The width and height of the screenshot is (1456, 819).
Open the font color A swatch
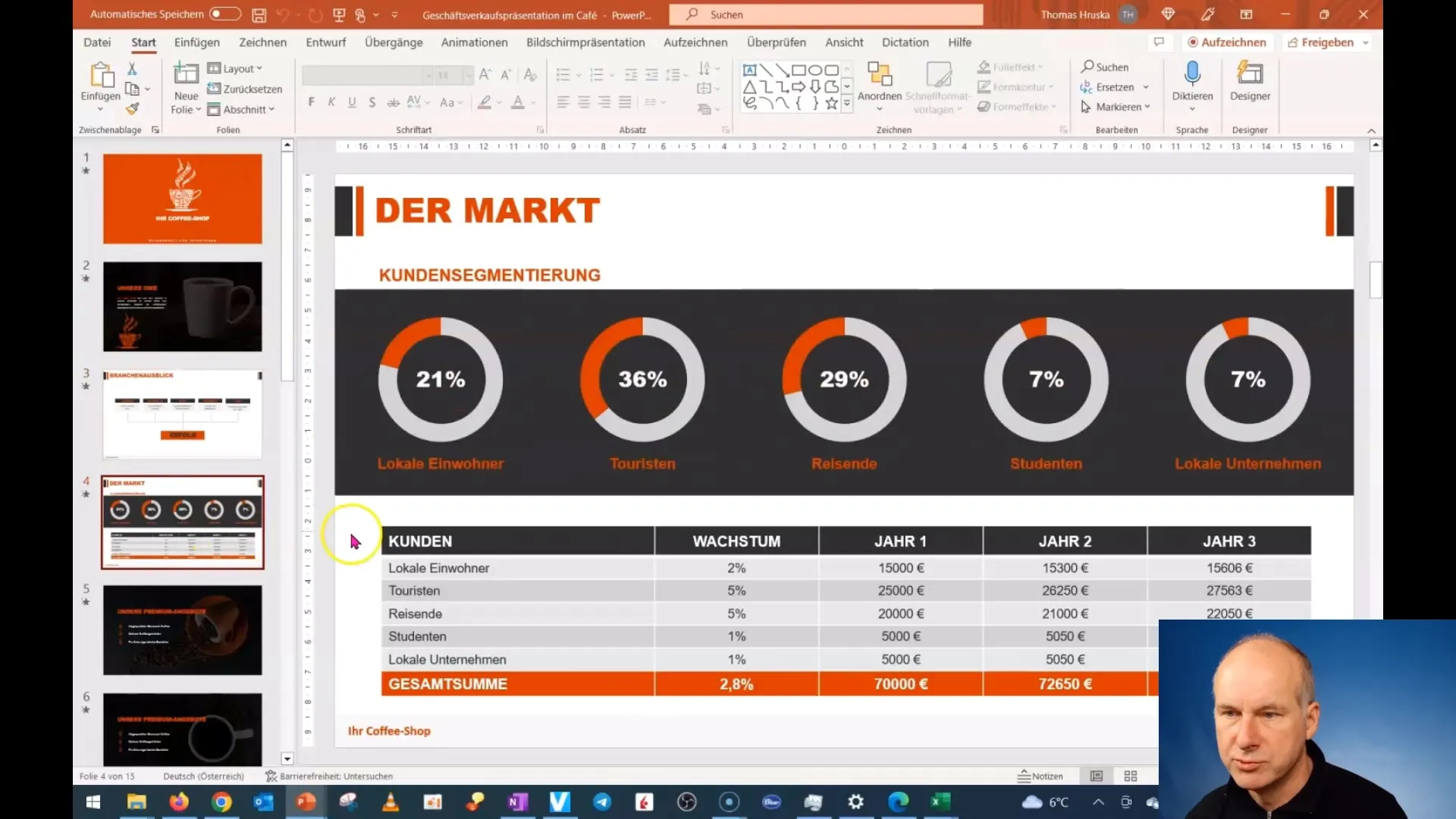(x=518, y=102)
